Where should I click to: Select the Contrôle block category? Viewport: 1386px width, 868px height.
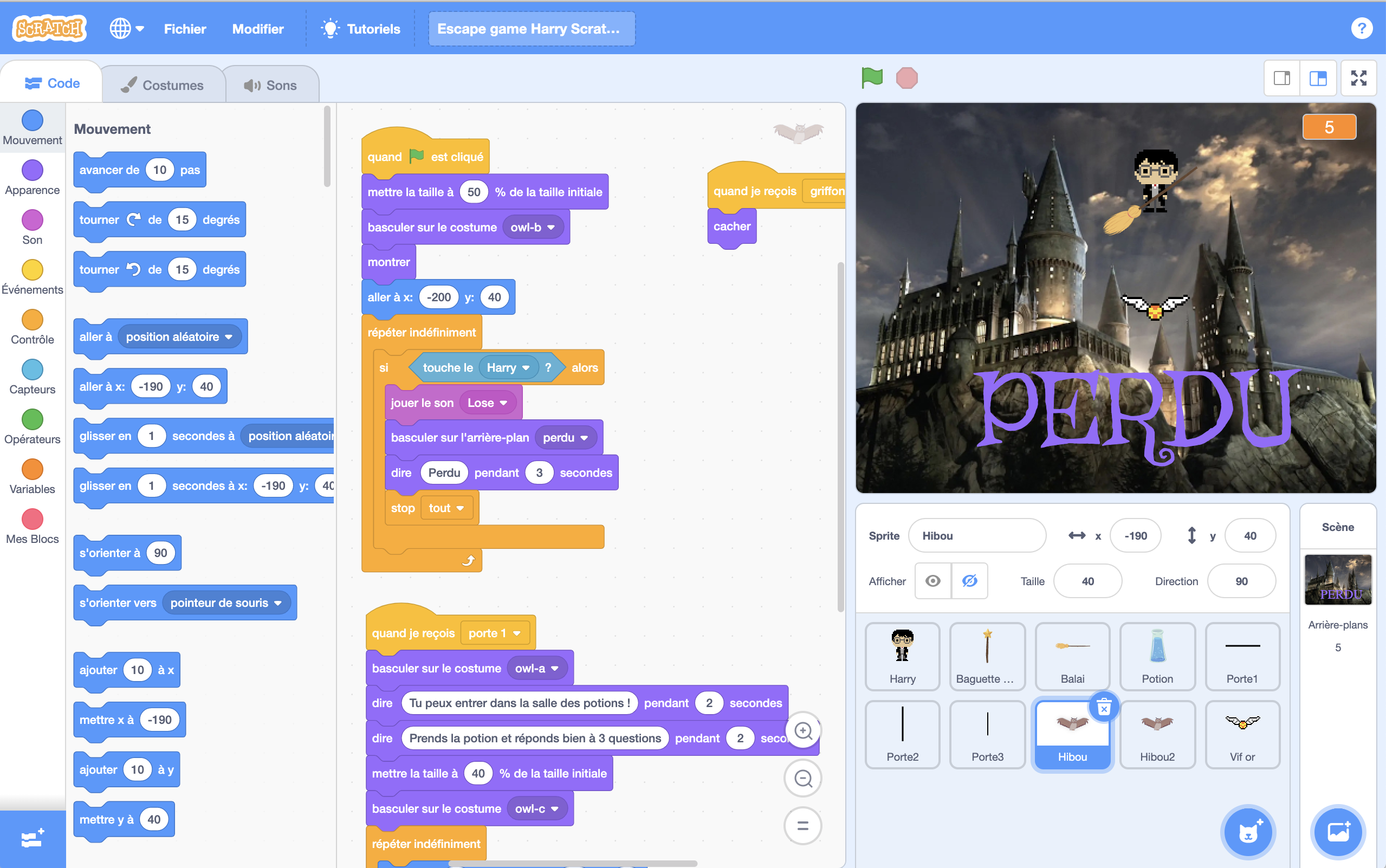pyautogui.click(x=32, y=327)
